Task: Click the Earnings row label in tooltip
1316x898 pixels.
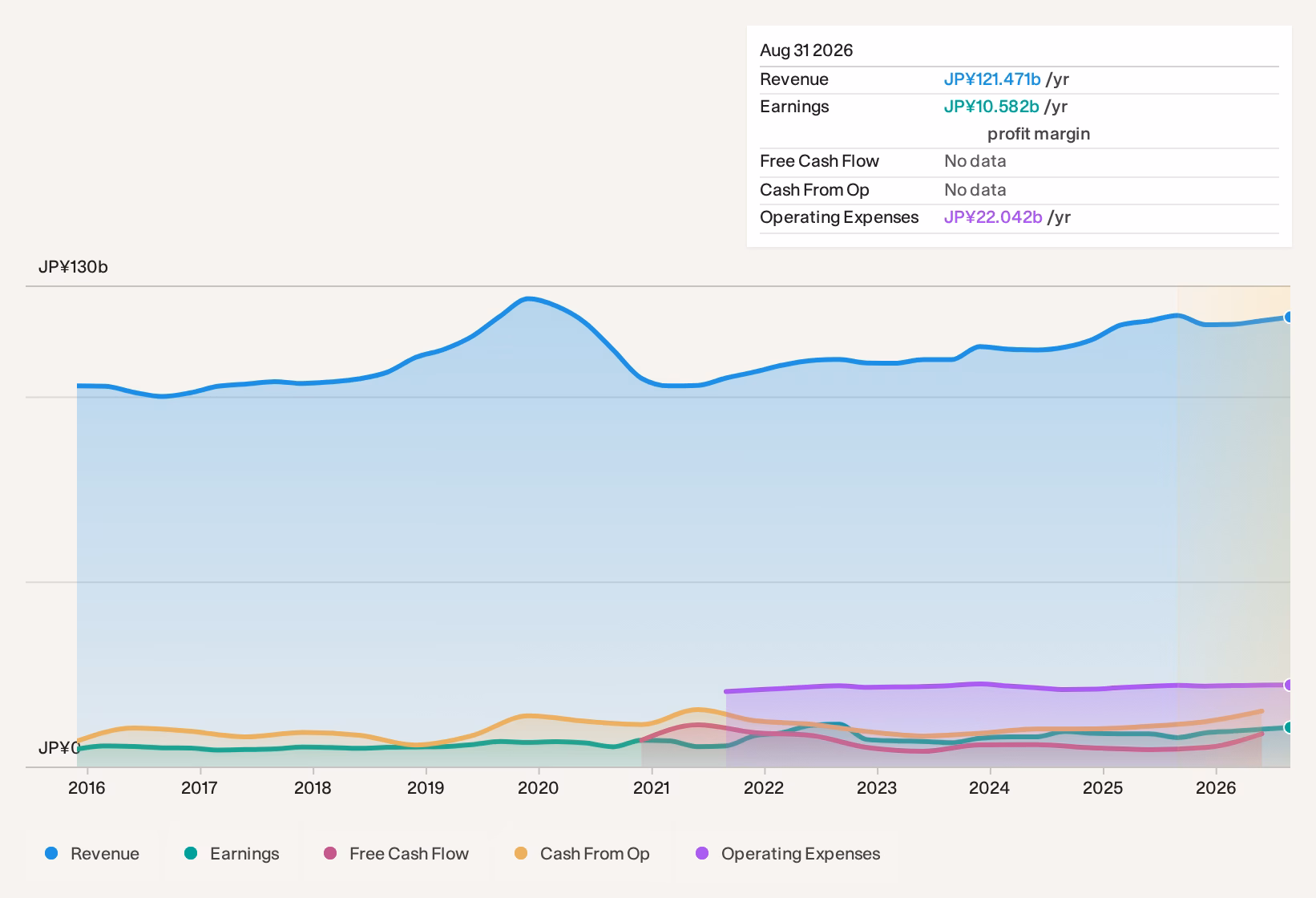Action: pyautogui.click(x=794, y=107)
